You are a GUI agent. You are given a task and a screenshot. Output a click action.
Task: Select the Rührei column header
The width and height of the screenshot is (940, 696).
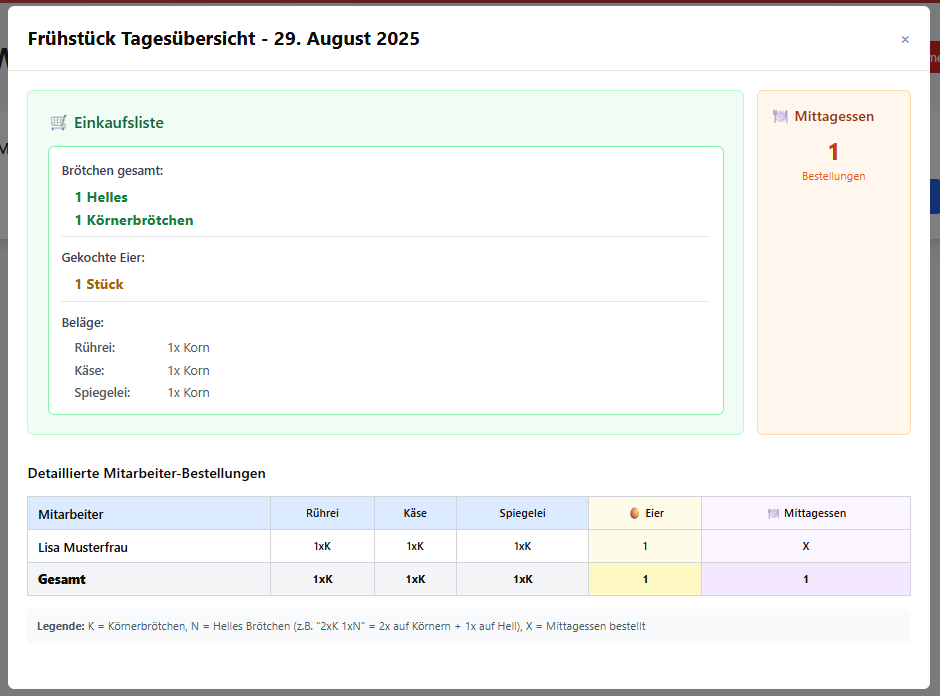[322, 513]
